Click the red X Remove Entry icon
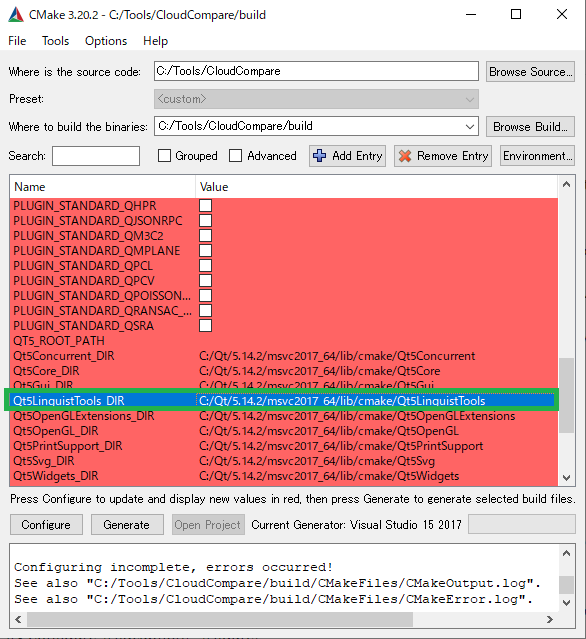The height and width of the screenshot is (639, 586). (x=405, y=156)
